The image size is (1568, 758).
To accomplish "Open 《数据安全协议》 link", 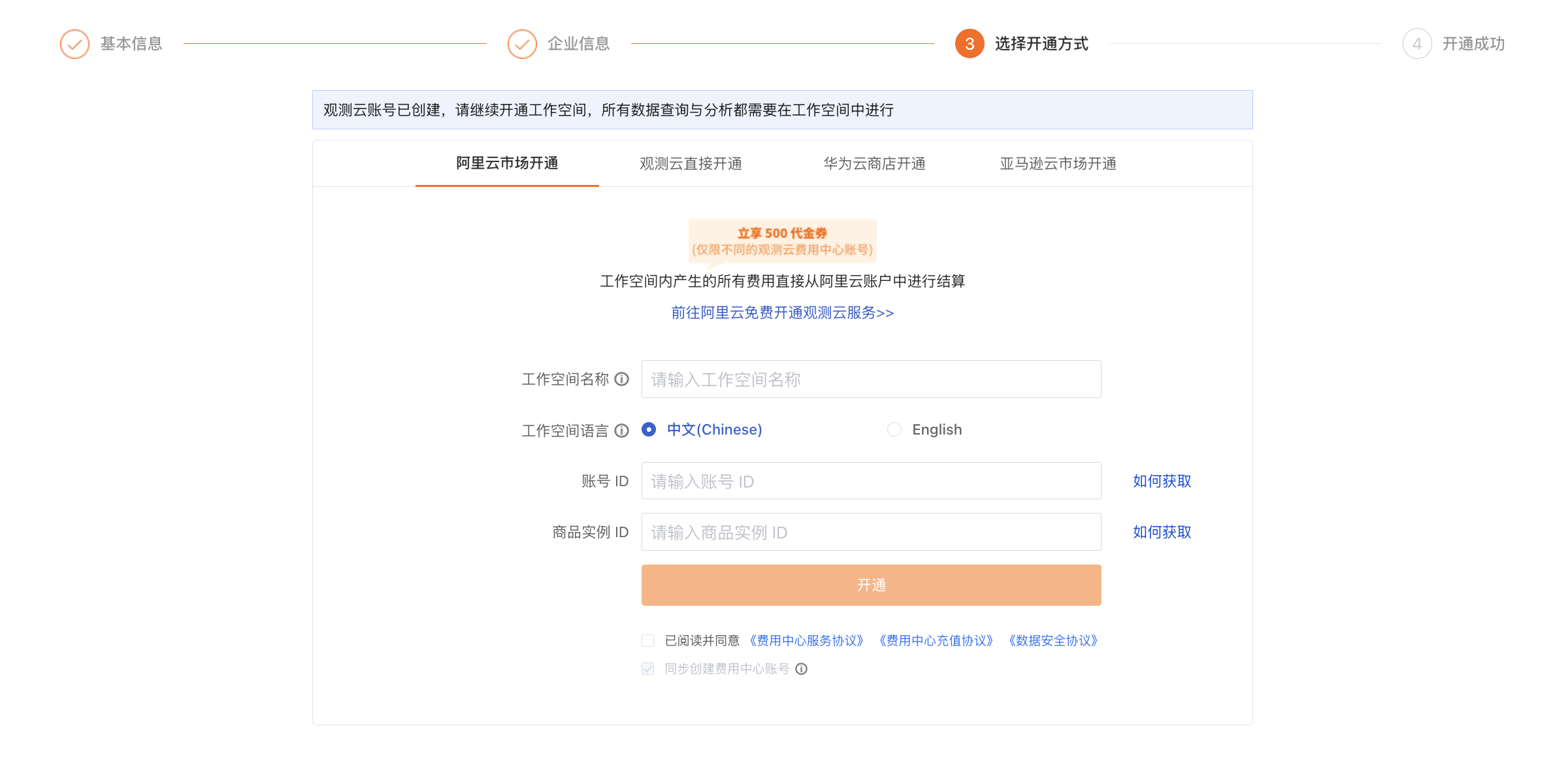I will point(1053,640).
